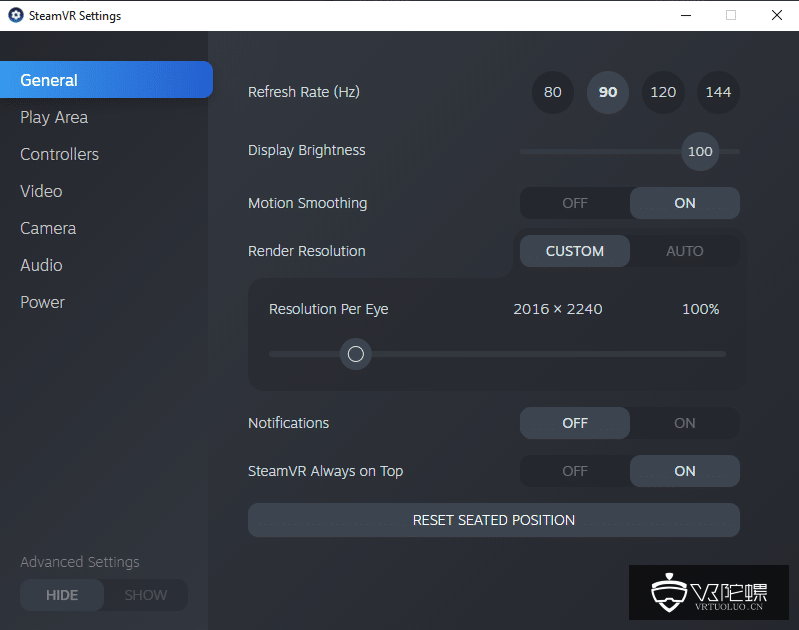799x630 pixels.
Task: Choose the 120 Hz refresh rate
Action: (x=663, y=92)
